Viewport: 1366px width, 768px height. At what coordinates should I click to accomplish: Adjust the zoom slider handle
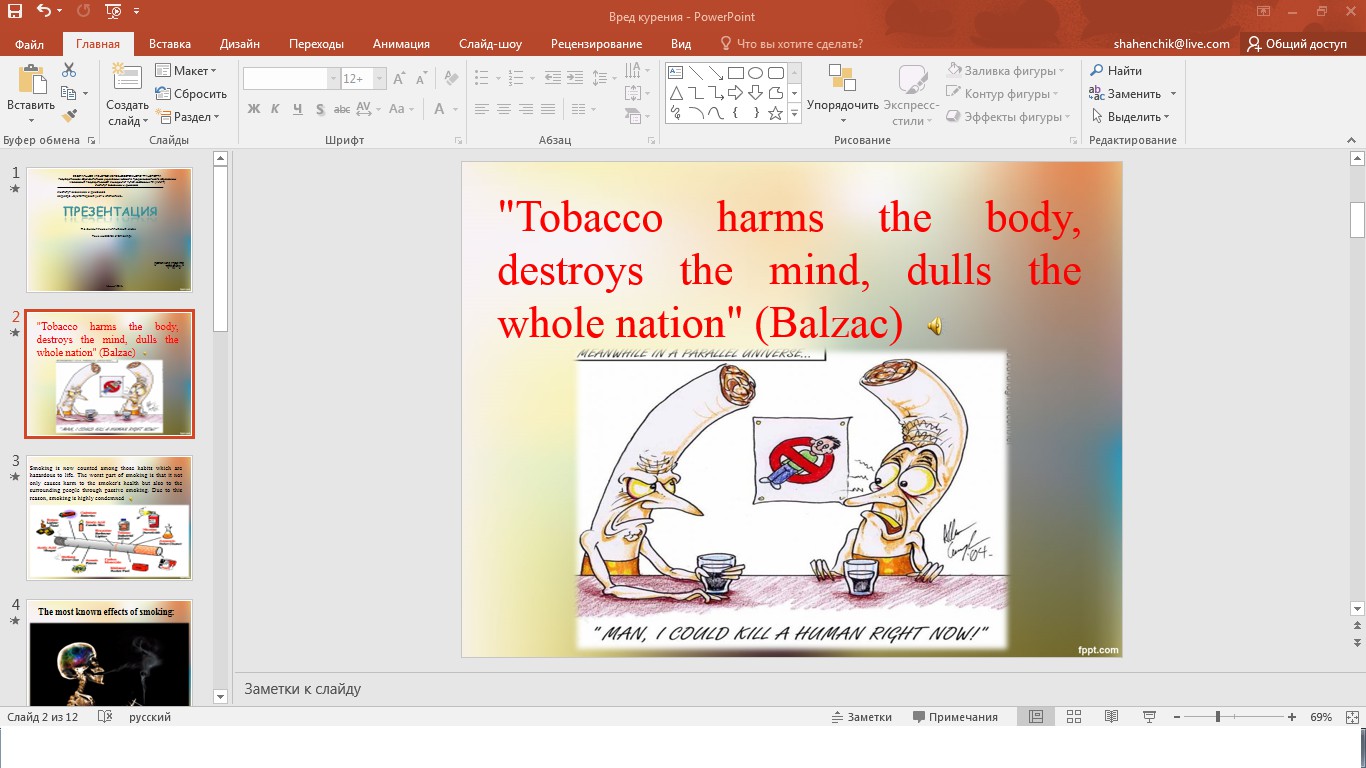[x=1217, y=717]
